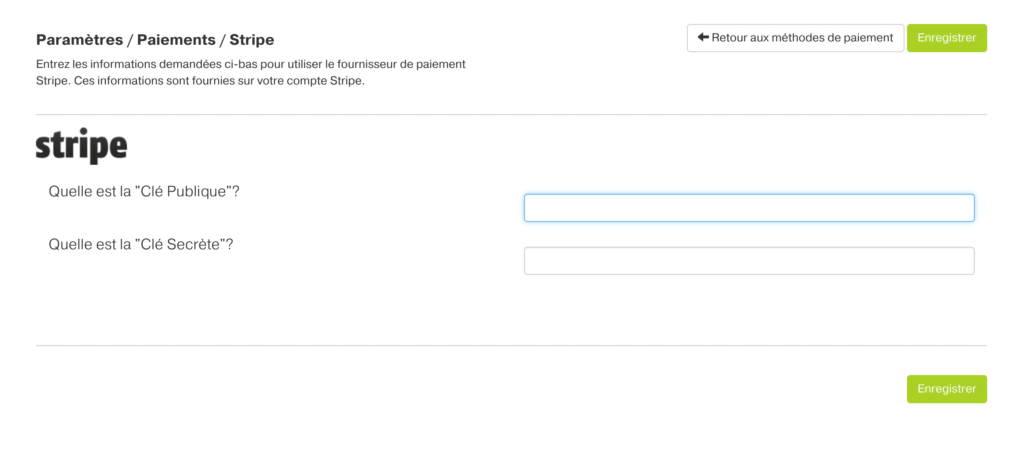Image resolution: width=1024 pixels, height=462 pixels.
Task: Click the divider line above the bottom Enregistrer
Action: point(511,345)
